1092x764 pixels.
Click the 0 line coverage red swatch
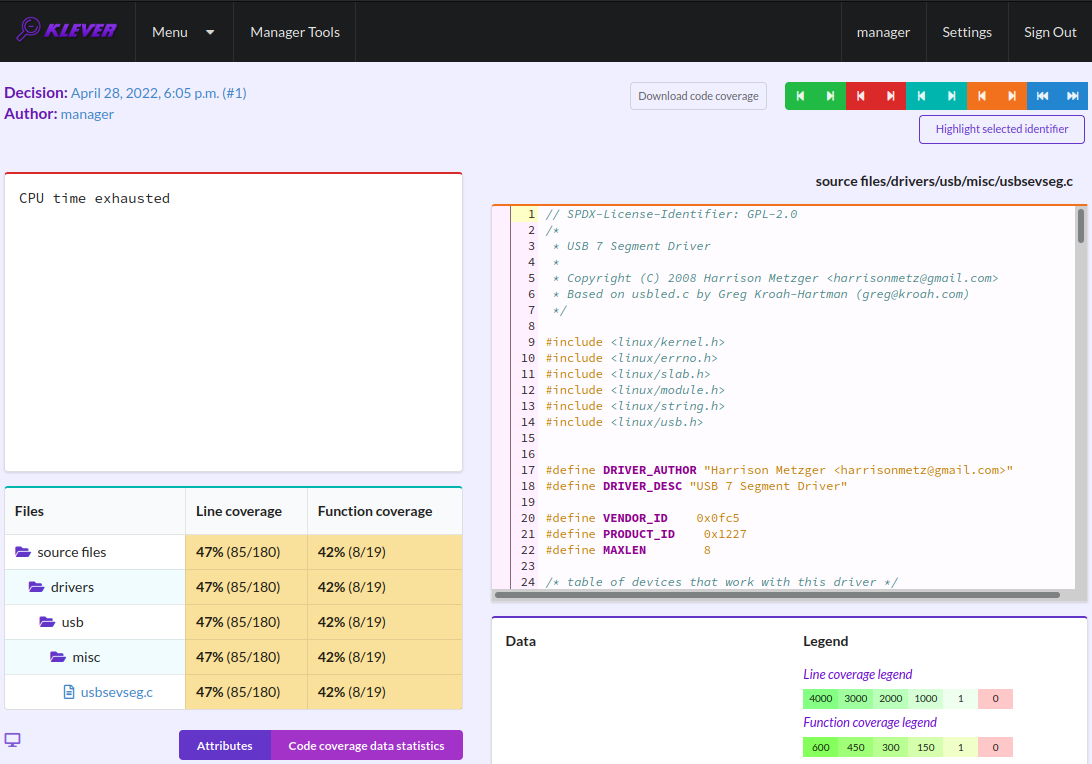pyautogui.click(x=995, y=699)
